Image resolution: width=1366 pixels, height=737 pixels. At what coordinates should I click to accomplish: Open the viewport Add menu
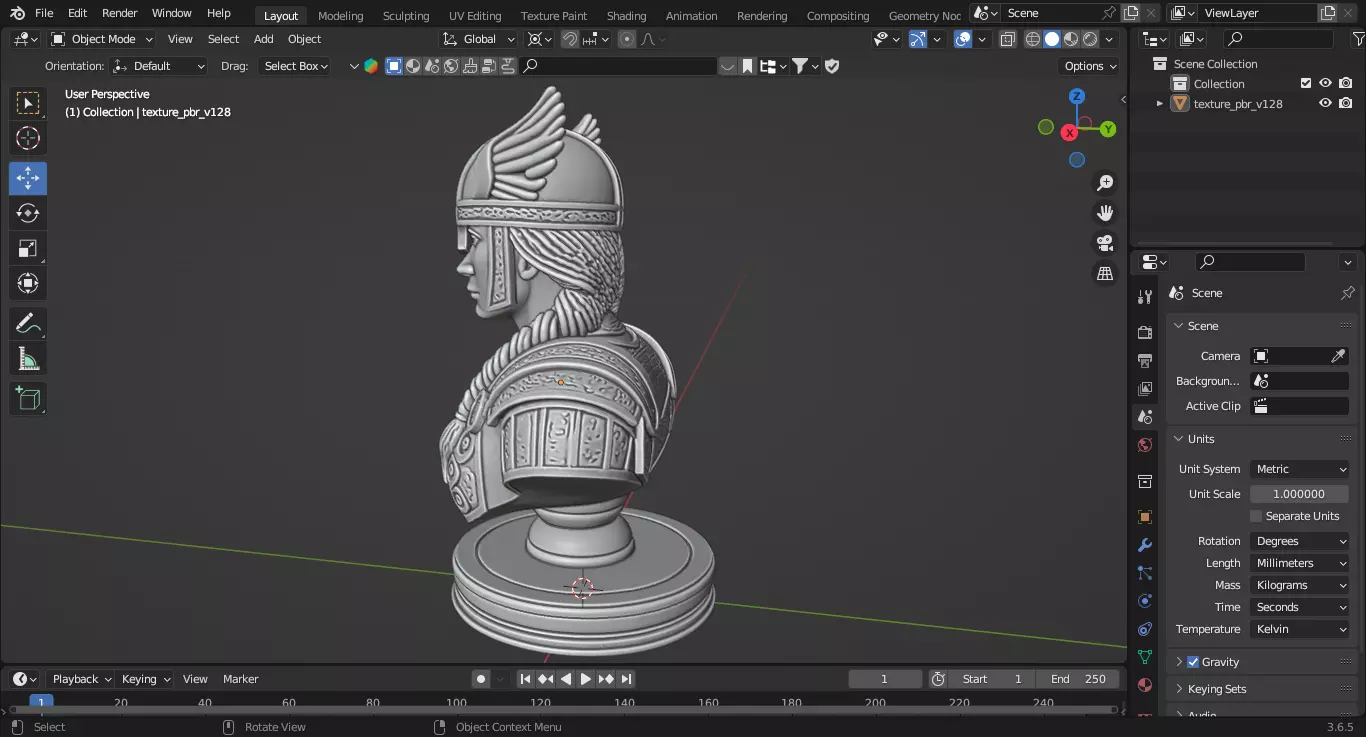point(263,39)
